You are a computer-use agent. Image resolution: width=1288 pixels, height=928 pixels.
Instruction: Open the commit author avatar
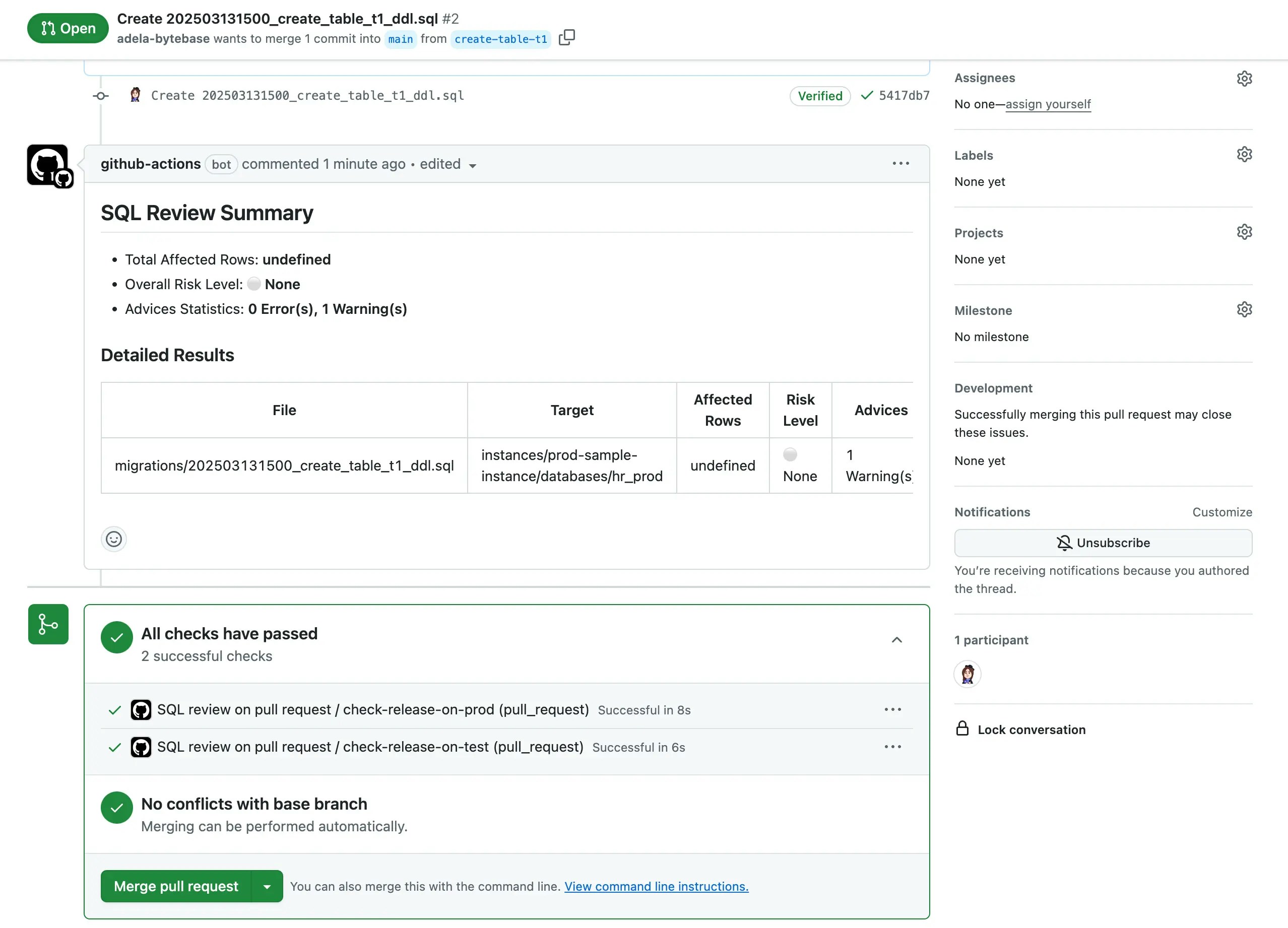pyautogui.click(x=135, y=95)
